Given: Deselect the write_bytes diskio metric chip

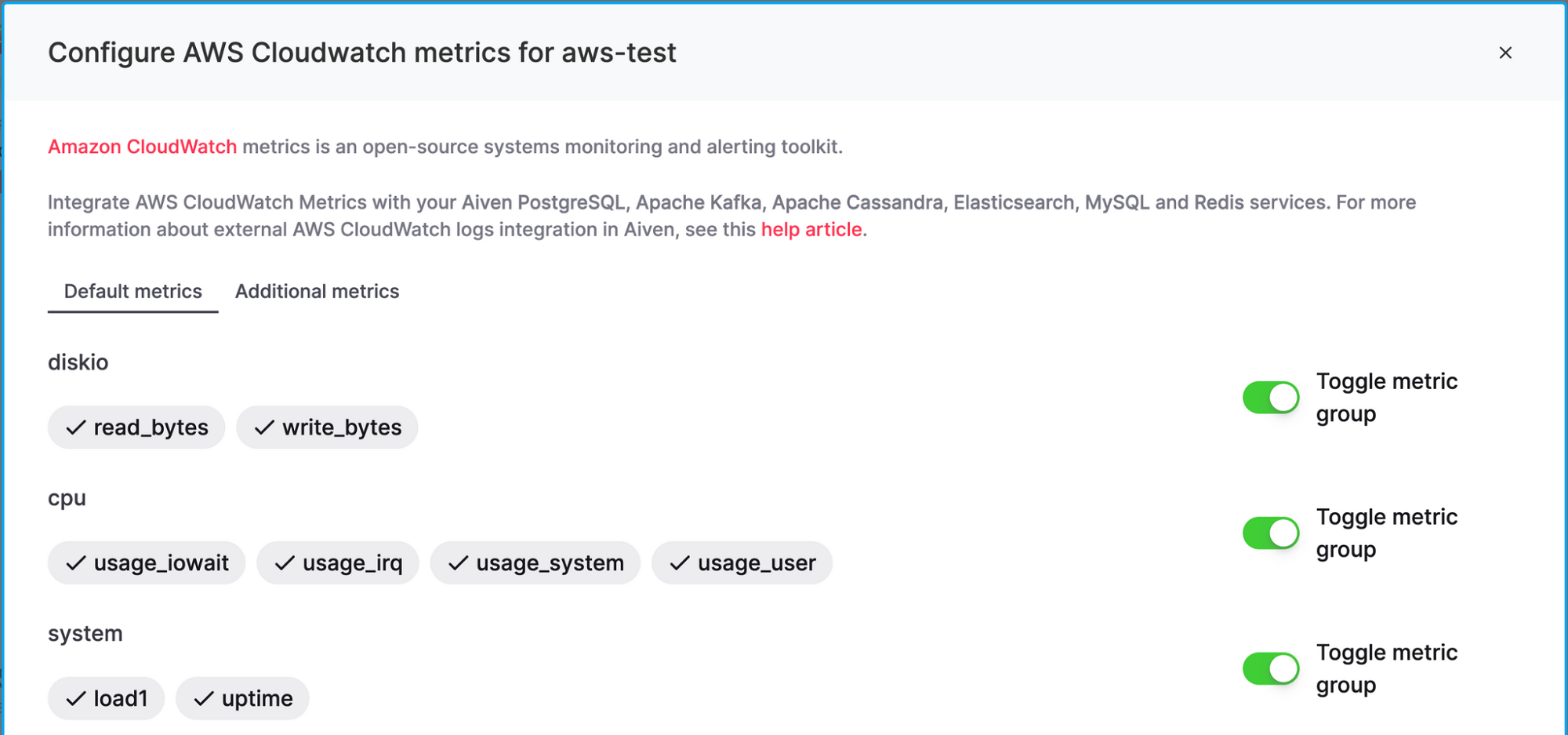Looking at the screenshot, I should 327,428.
